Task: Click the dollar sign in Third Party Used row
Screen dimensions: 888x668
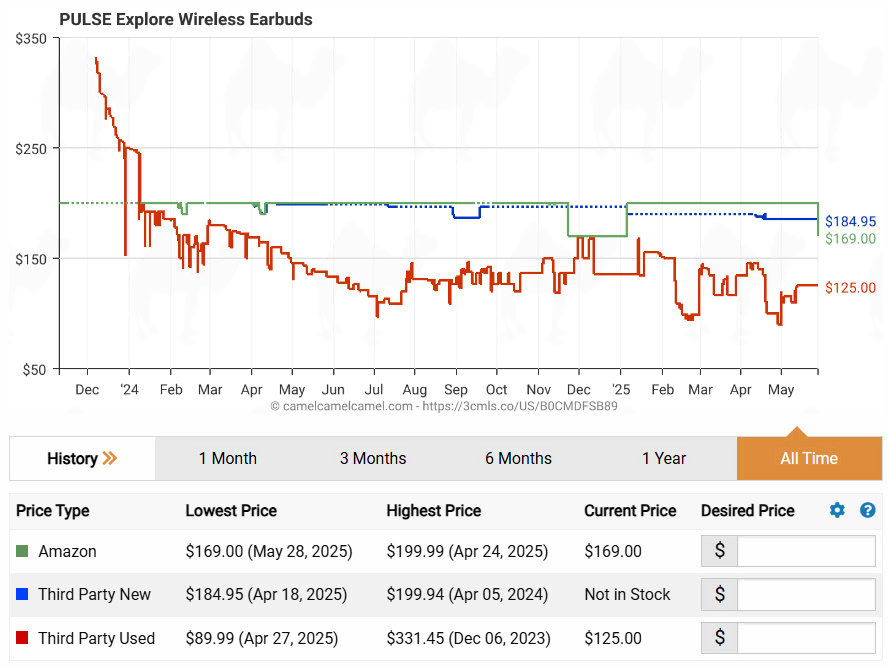Action: (719, 638)
